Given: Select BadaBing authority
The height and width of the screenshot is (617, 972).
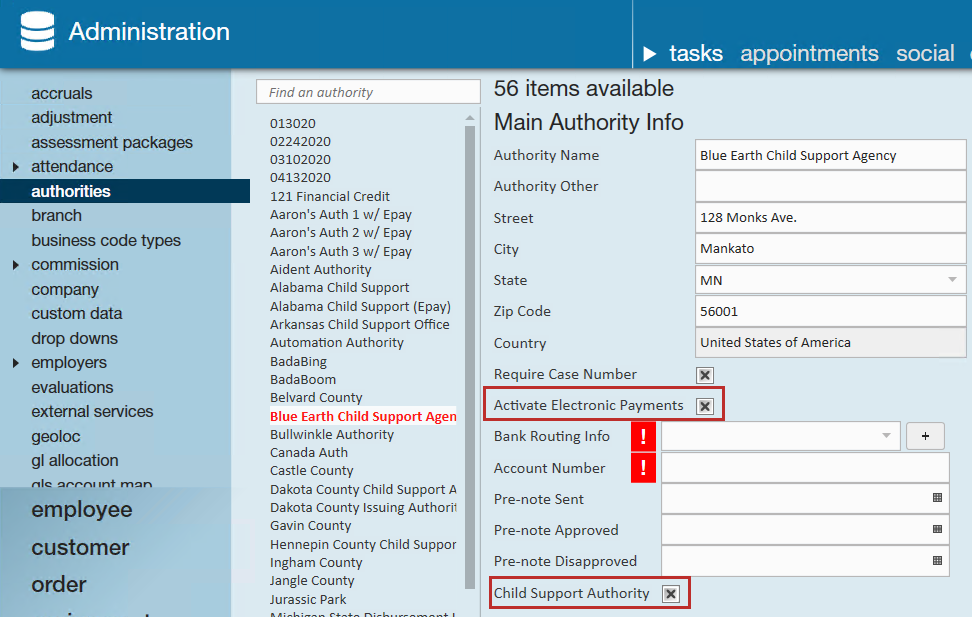Looking at the screenshot, I should pyautogui.click(x=298, y=362).
